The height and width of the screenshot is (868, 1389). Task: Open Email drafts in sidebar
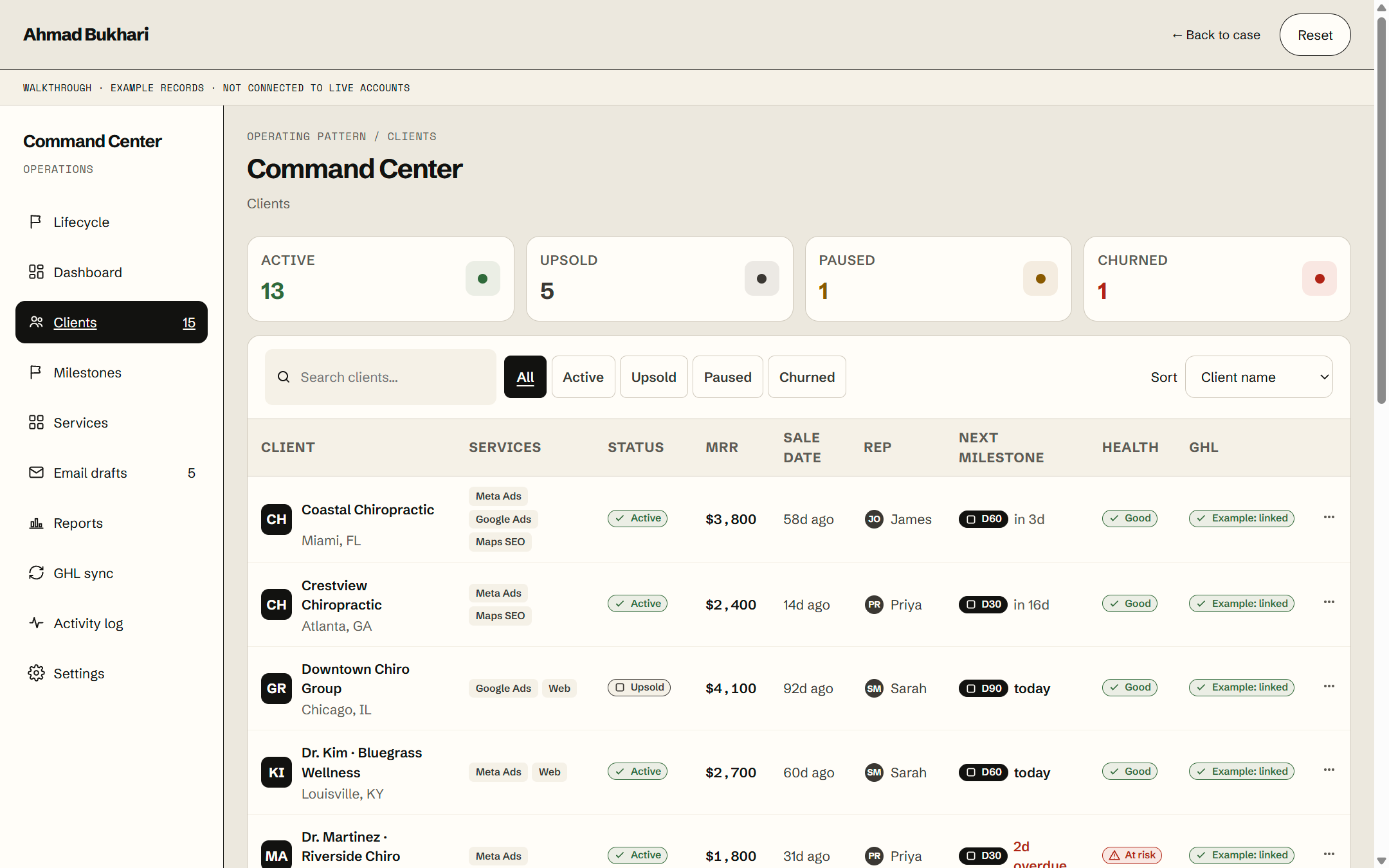point(111,473)
